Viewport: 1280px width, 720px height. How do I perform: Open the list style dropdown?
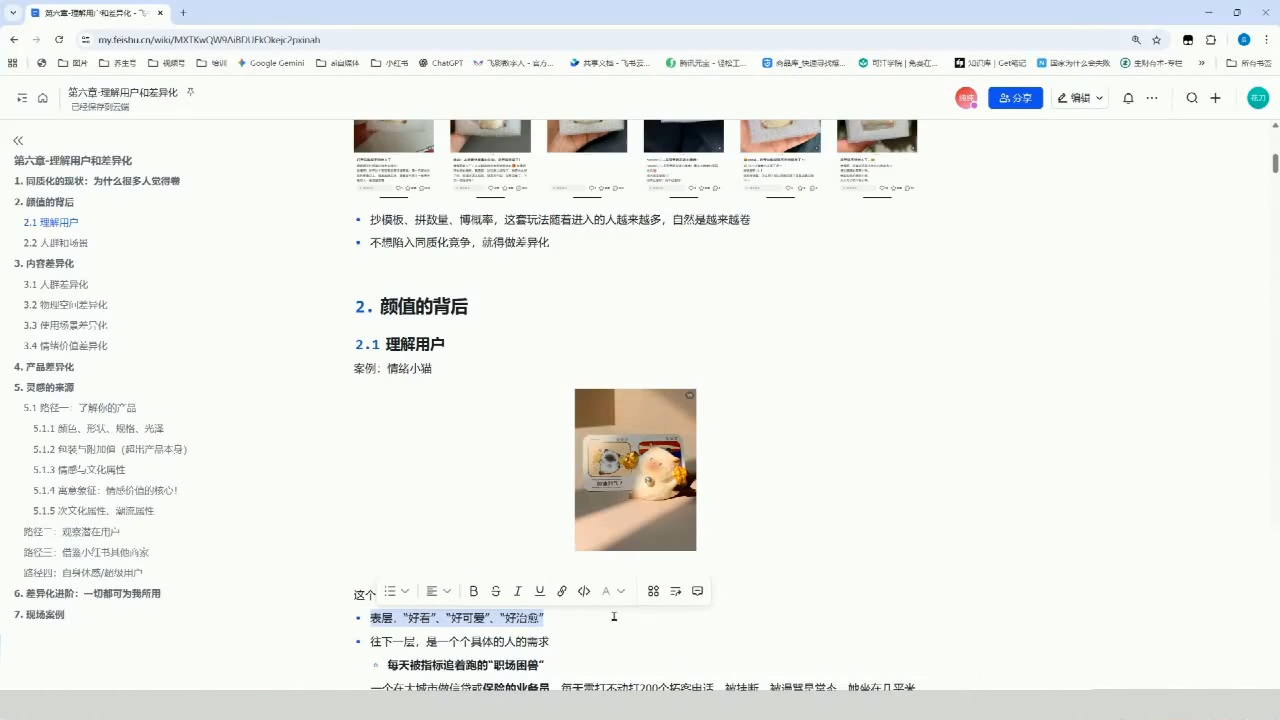tap(396, 591)
